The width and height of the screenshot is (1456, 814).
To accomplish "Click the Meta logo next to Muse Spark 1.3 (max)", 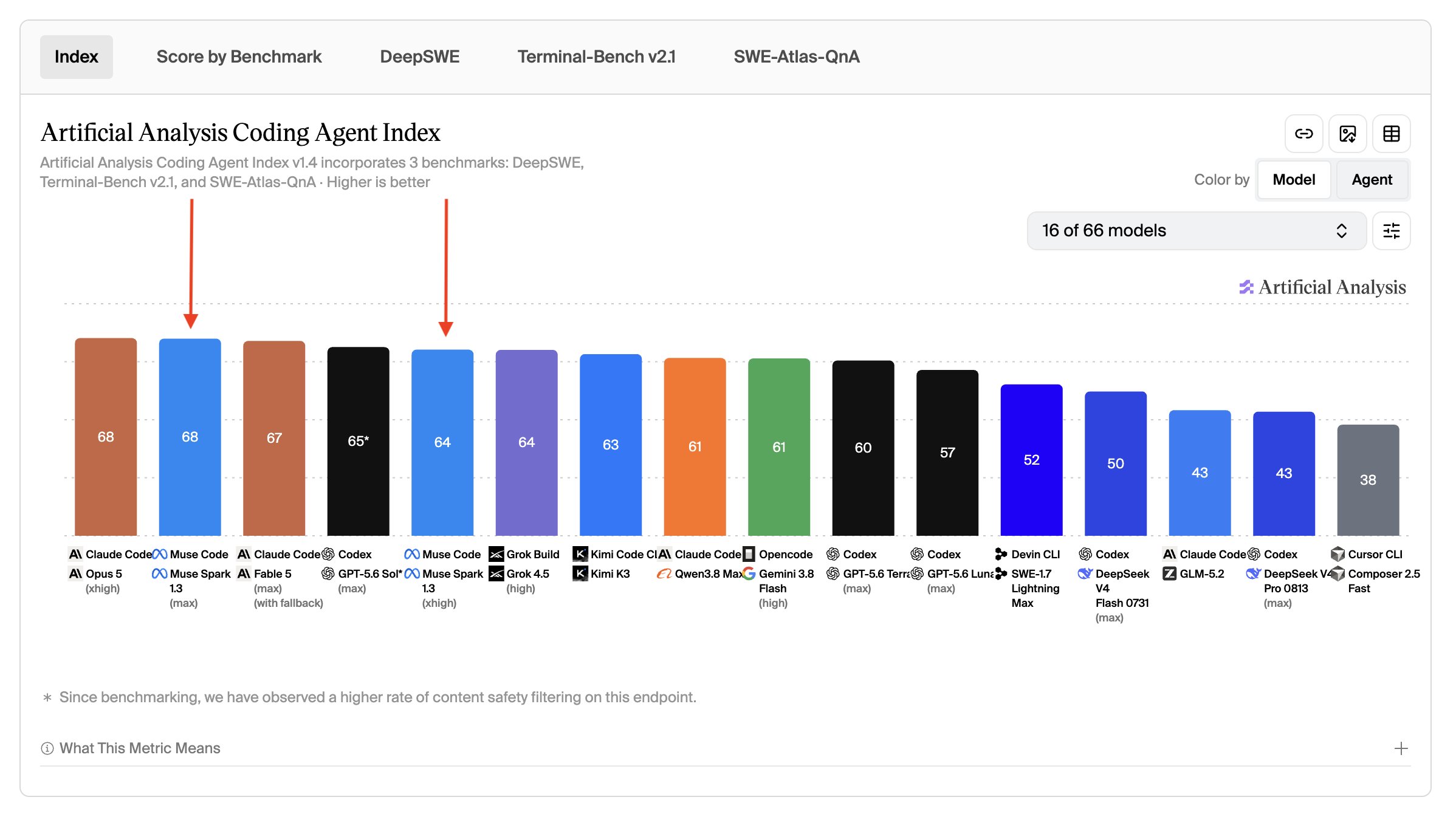I will 159,573.
